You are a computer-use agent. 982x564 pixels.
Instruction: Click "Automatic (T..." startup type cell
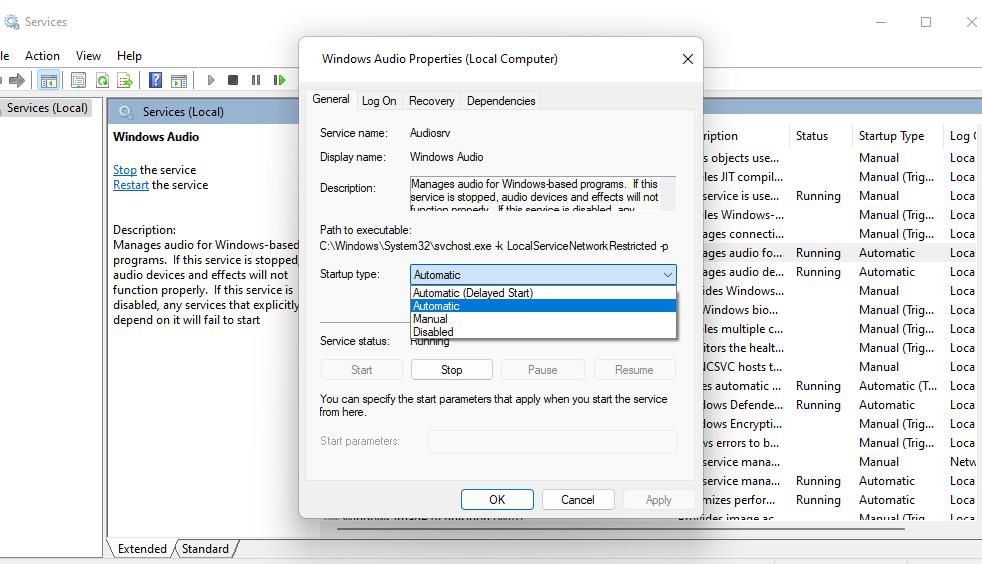898,386
